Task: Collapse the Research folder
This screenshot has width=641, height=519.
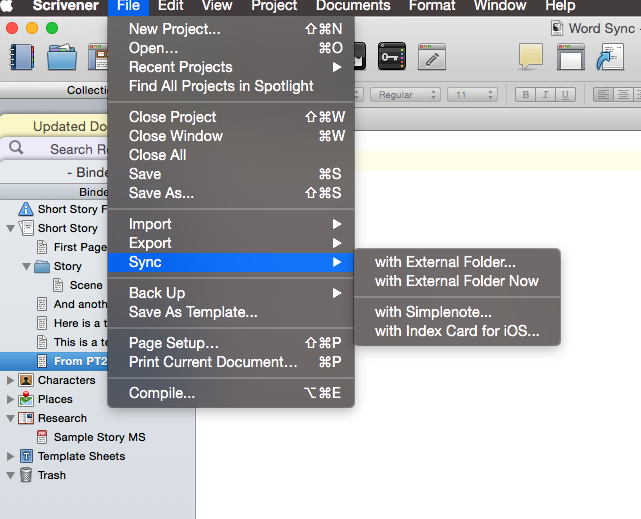Action: 11,418
